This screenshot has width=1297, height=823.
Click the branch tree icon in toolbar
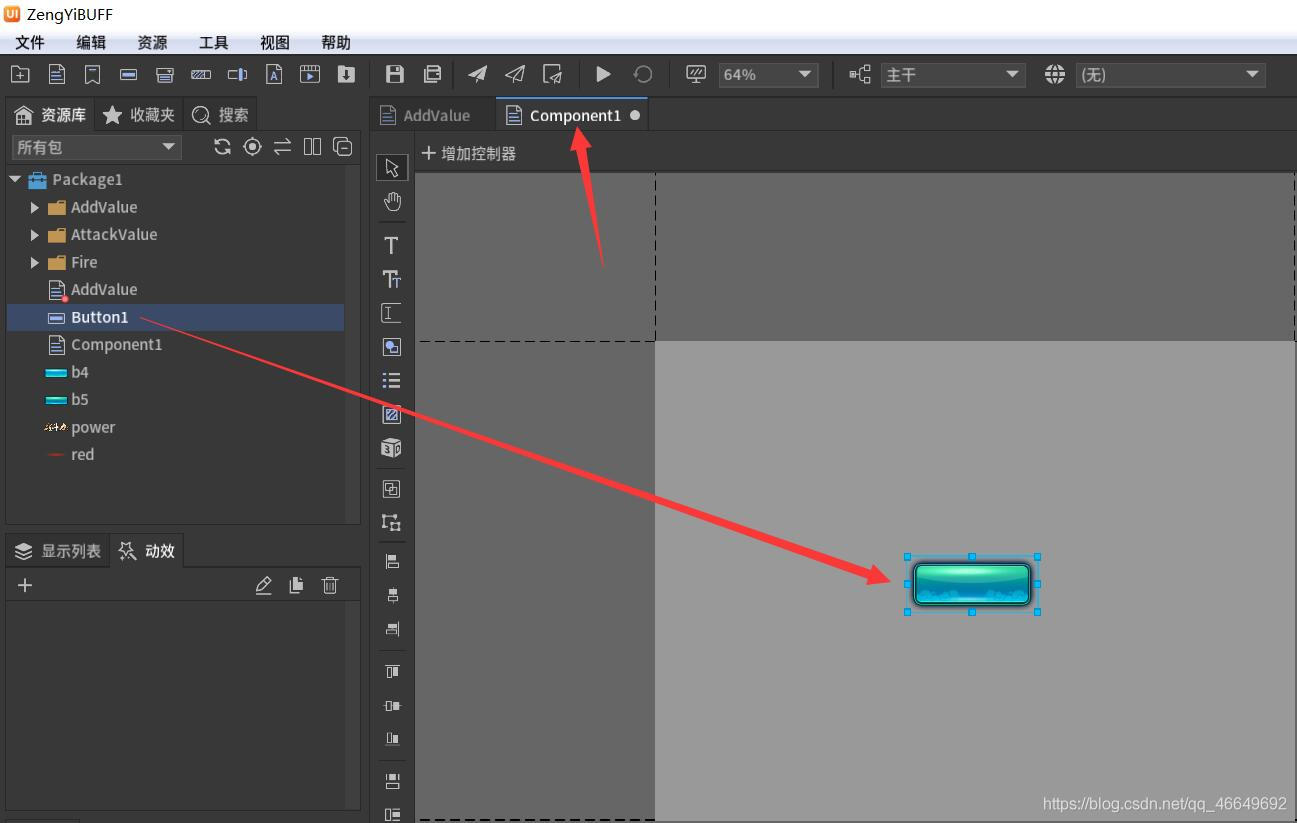[860, 74]
